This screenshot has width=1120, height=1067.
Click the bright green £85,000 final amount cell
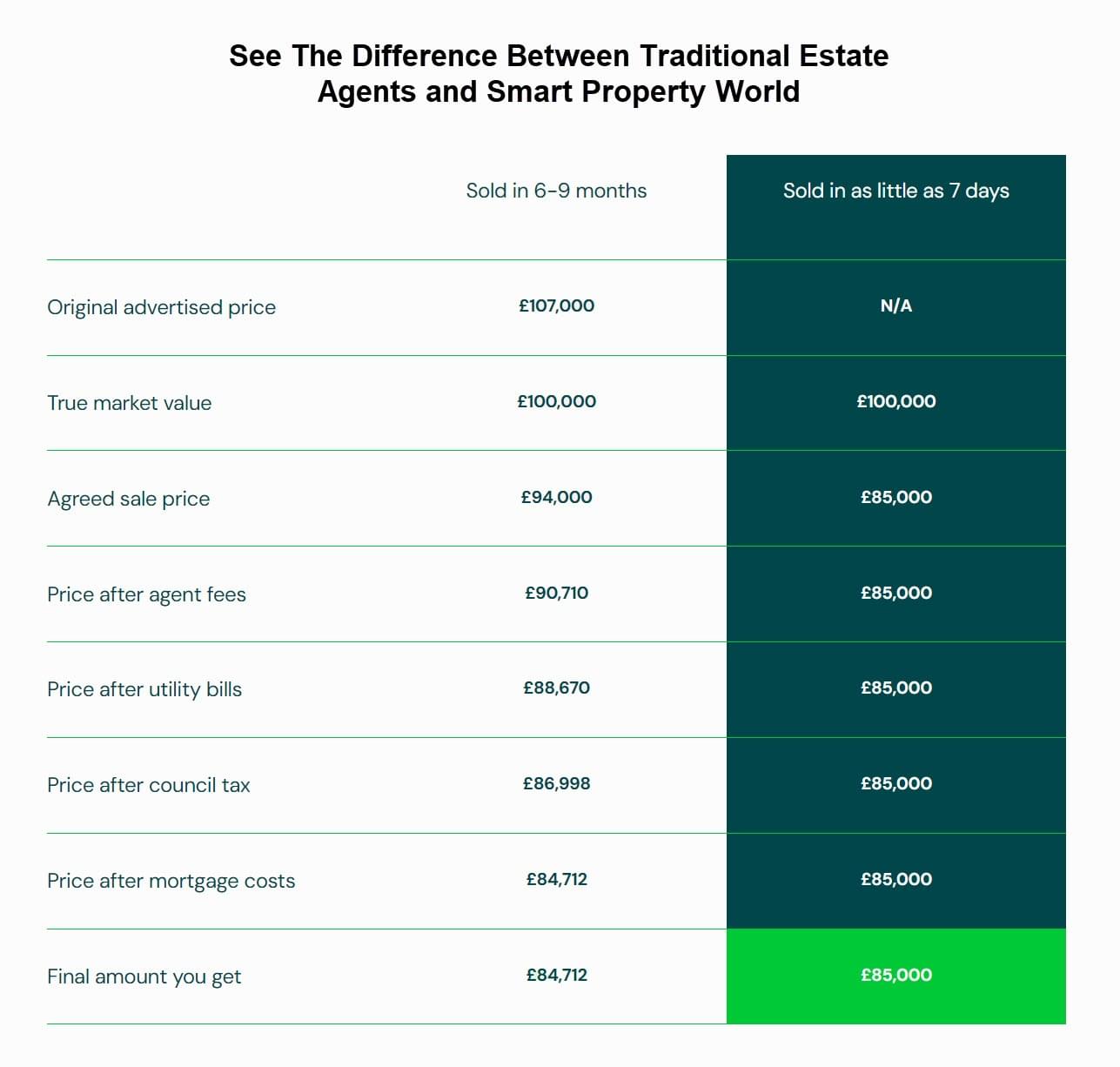point(895,975)
